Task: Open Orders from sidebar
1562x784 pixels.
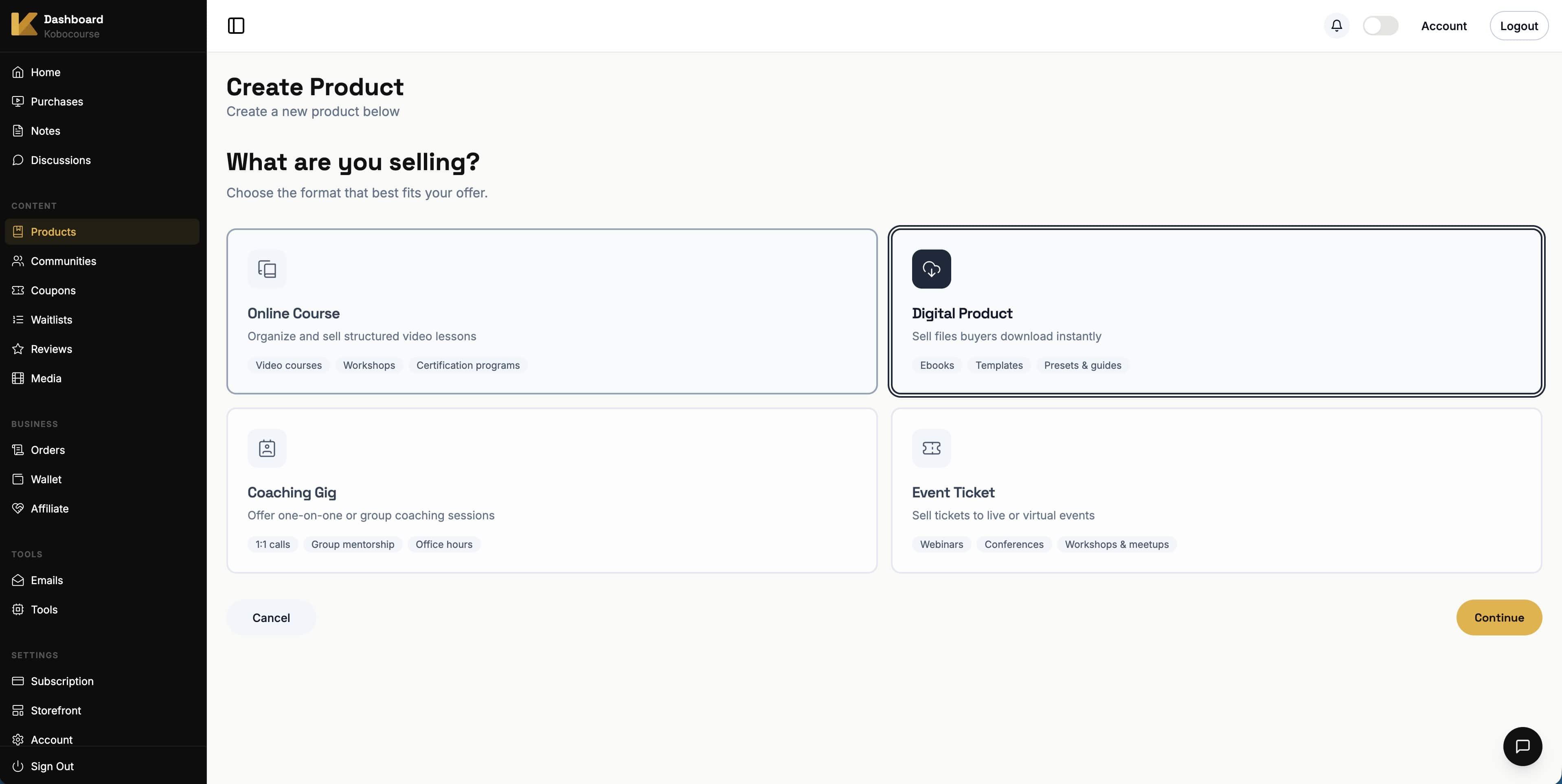Action: [102, 450]
